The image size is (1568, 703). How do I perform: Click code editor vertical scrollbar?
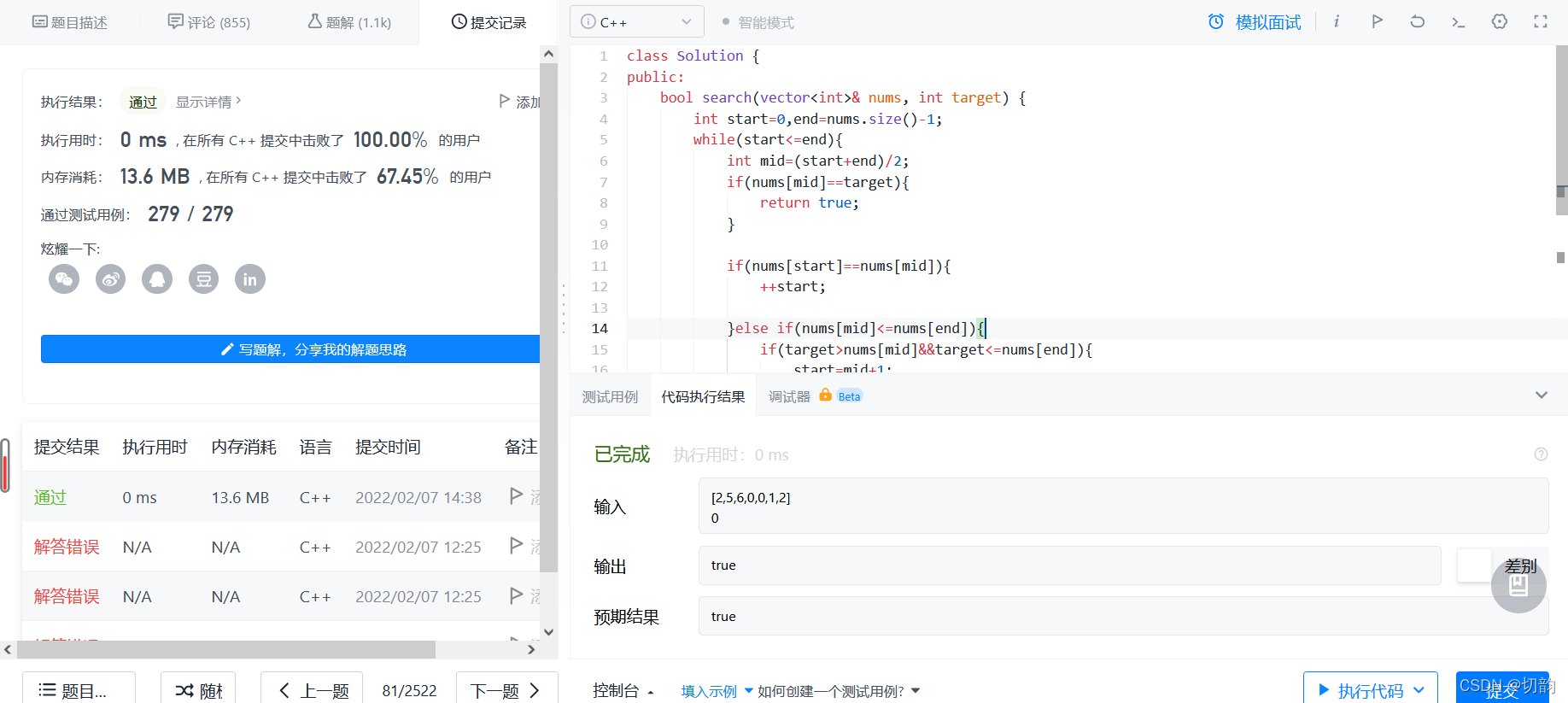click(x=1561, y=128)
